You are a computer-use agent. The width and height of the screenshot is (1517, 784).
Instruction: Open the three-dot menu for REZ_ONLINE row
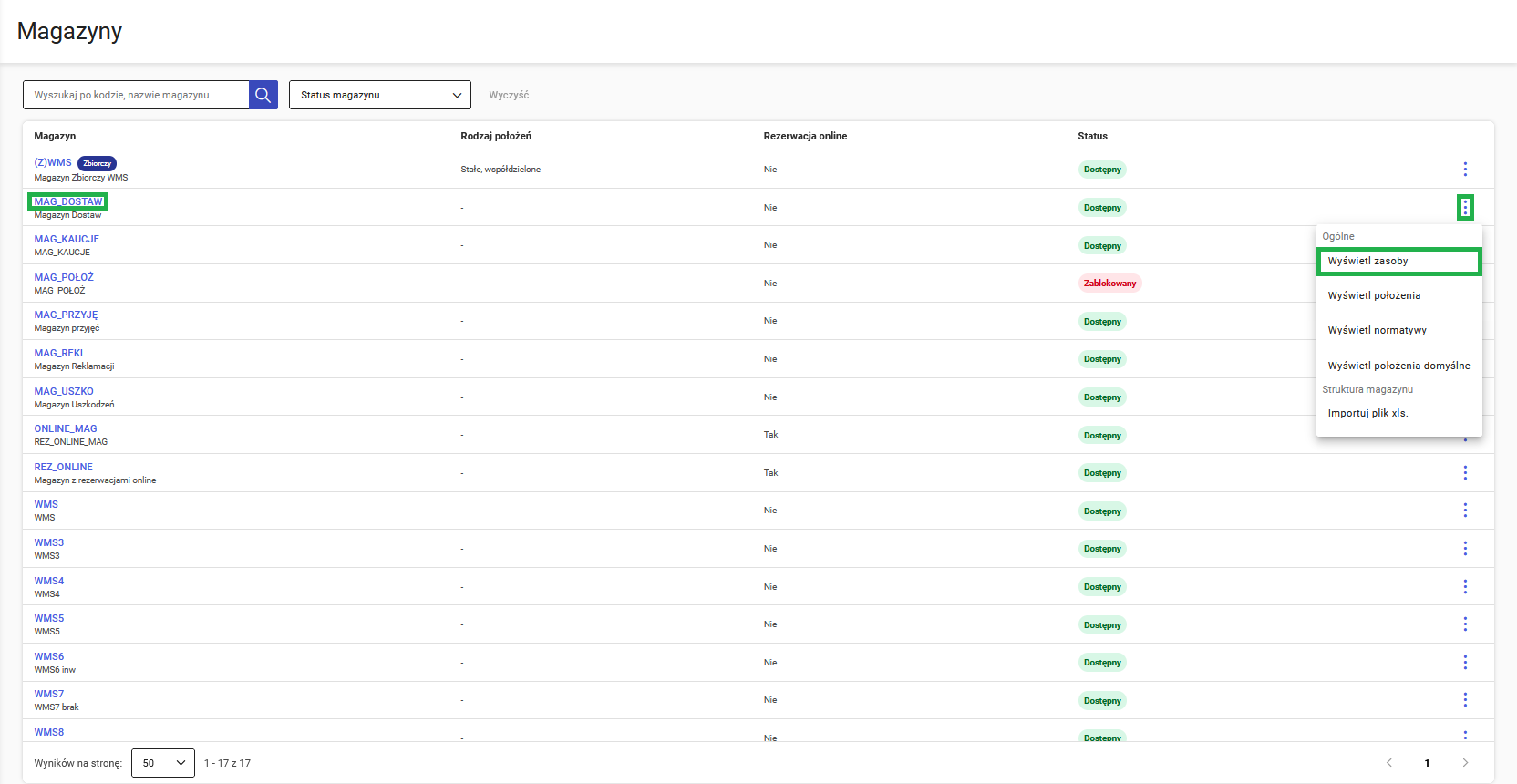click(x=1465, y=473)
